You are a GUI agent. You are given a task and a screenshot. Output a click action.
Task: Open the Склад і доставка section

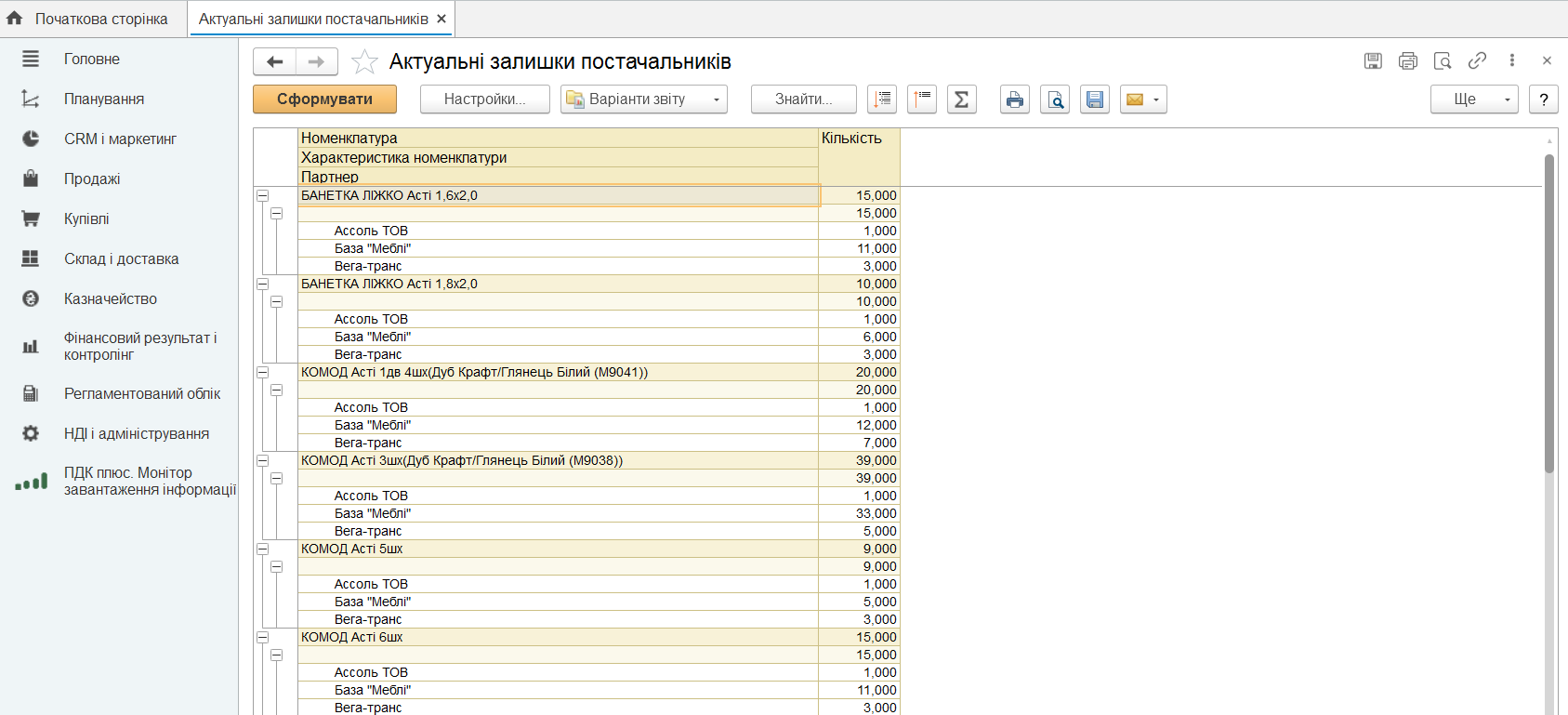coord(119,258)
